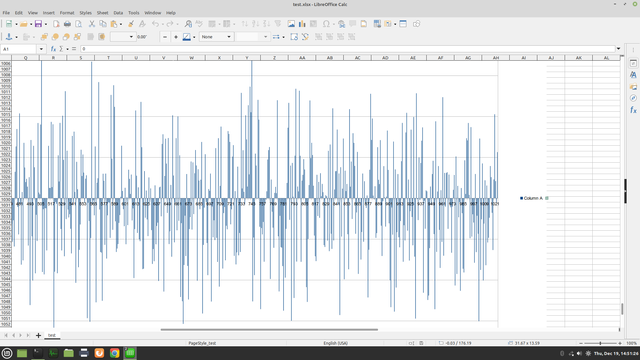Open the Sum function dropdown arrow
The image size is (640, 360).
click(x=67, y=49)
